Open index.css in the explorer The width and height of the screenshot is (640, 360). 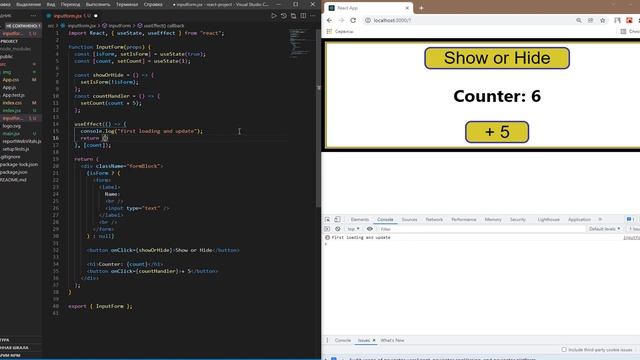(12, 103)
